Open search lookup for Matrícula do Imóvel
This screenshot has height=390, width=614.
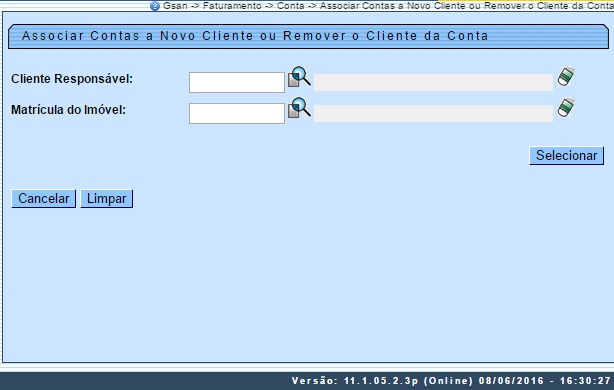point(299,108)
